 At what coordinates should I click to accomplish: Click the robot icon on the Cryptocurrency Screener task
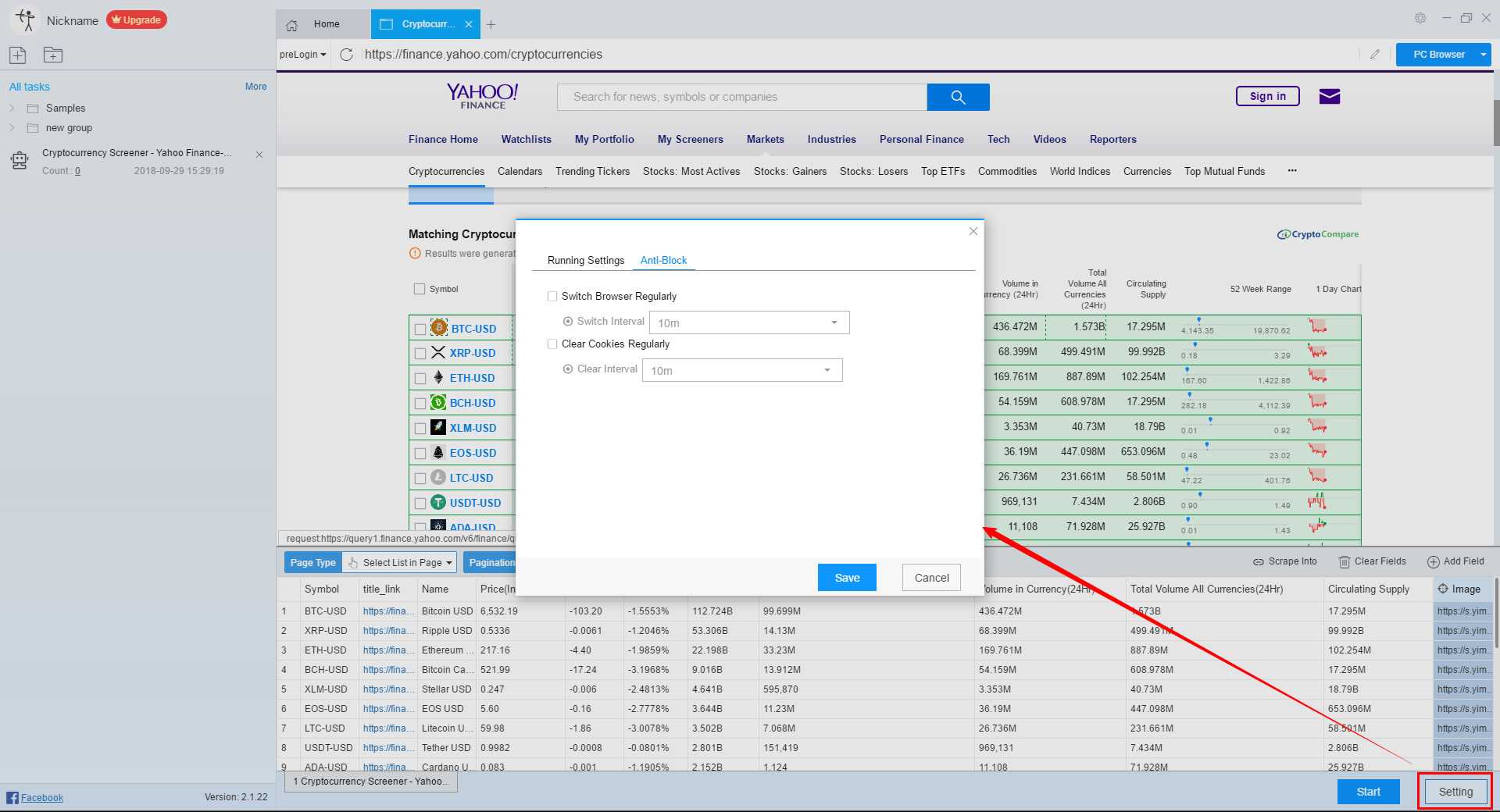point(20,160)
